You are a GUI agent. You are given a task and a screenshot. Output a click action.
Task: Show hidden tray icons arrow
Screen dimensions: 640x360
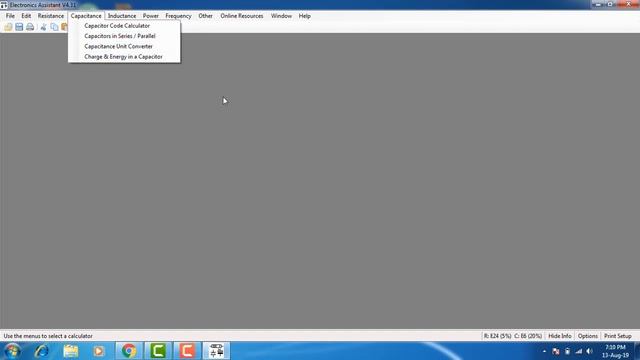click(x=544, y=351)
